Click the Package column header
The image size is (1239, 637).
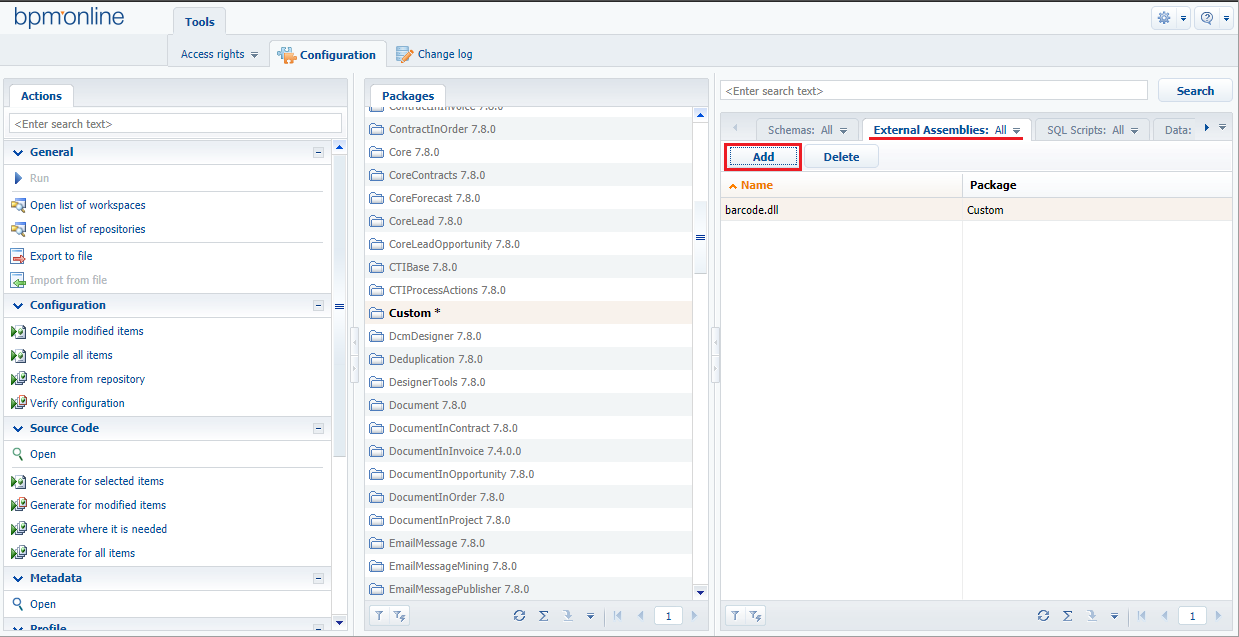pyautogui.click(x=1097, y=185)
